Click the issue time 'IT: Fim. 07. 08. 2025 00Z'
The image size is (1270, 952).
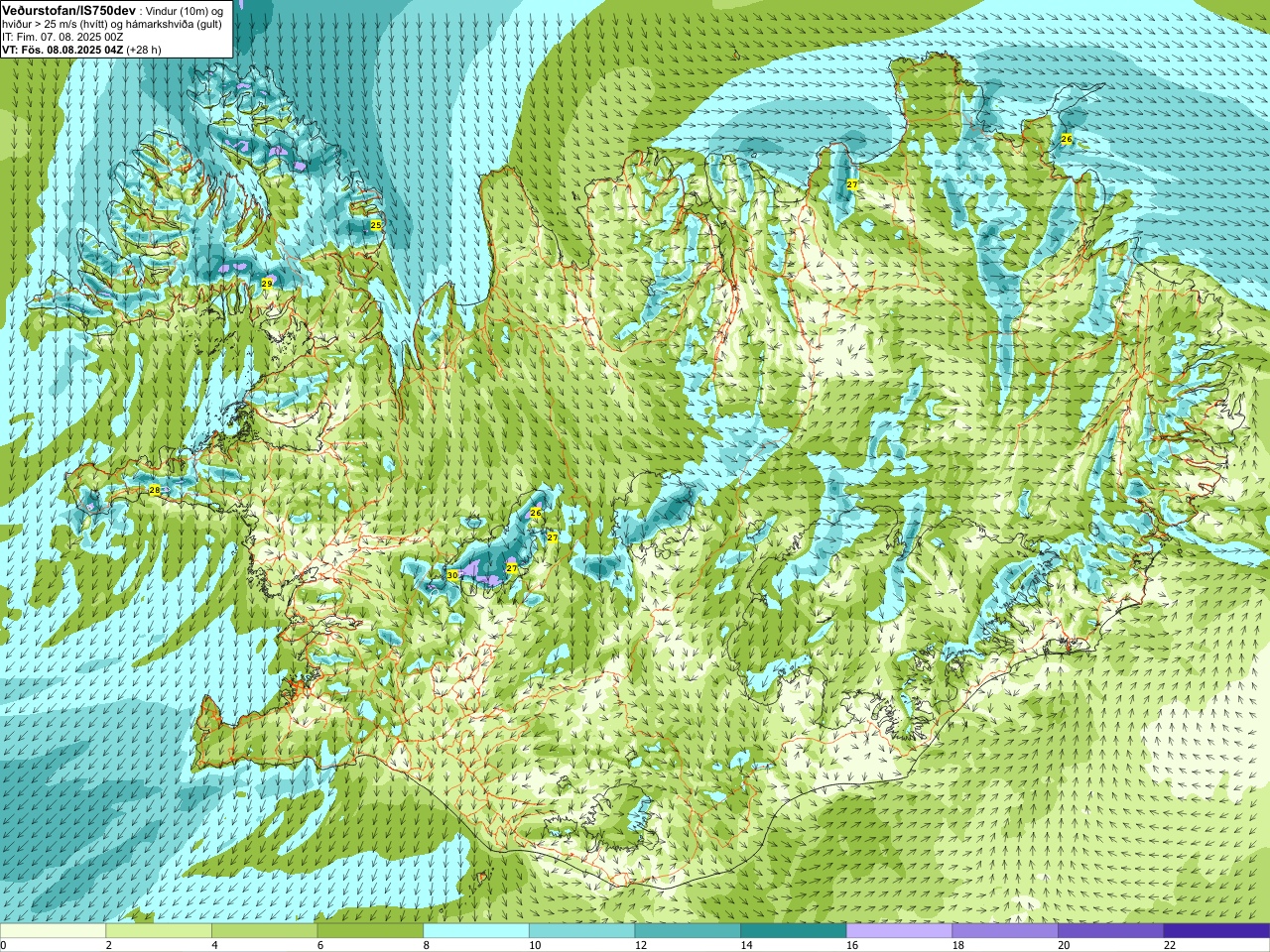point(63,37)
